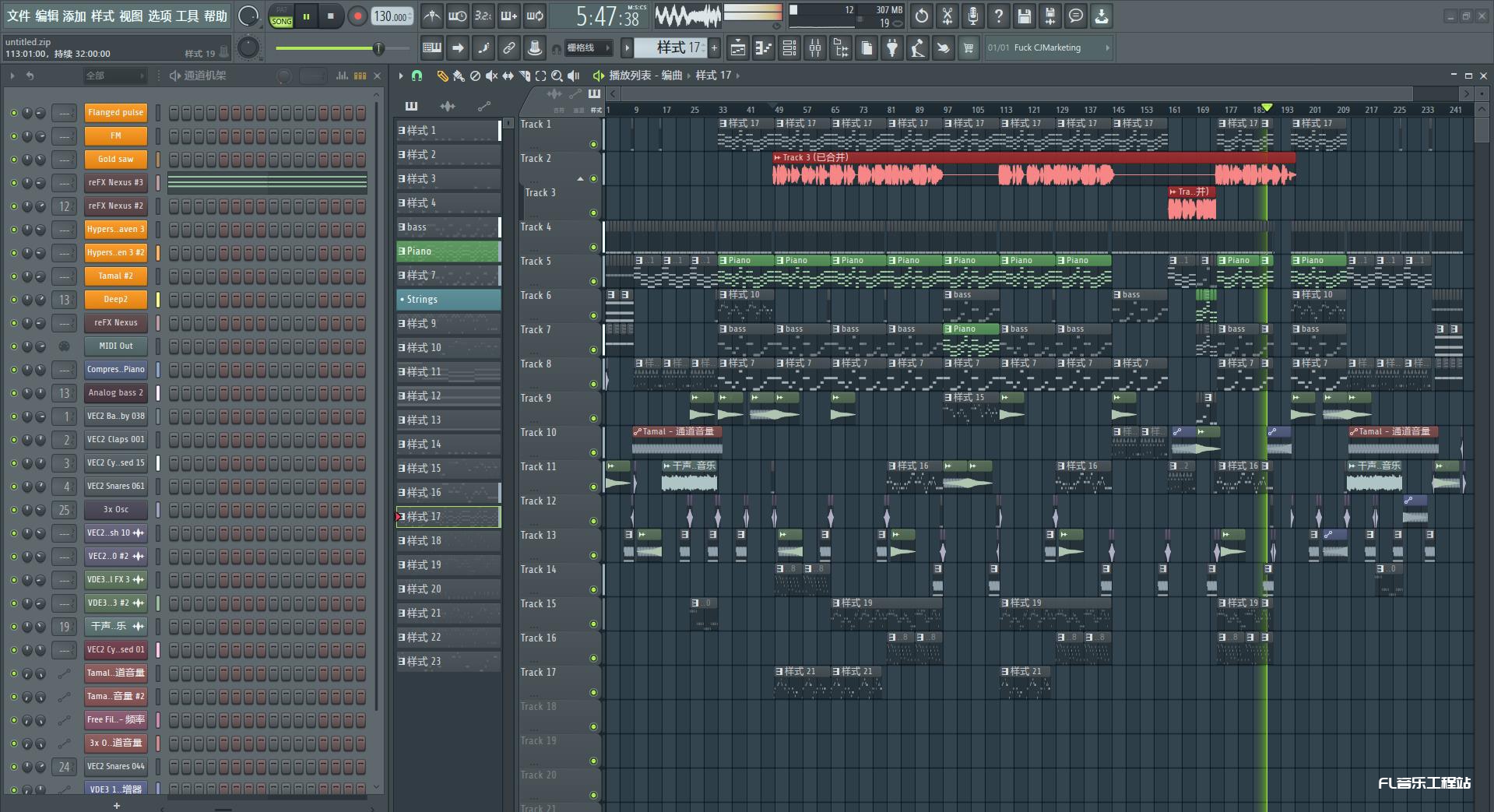Image resolution: width=1494 pixels, height=812 pixels.
Task: Open the 文件 menu
Action: coord(19,16)
